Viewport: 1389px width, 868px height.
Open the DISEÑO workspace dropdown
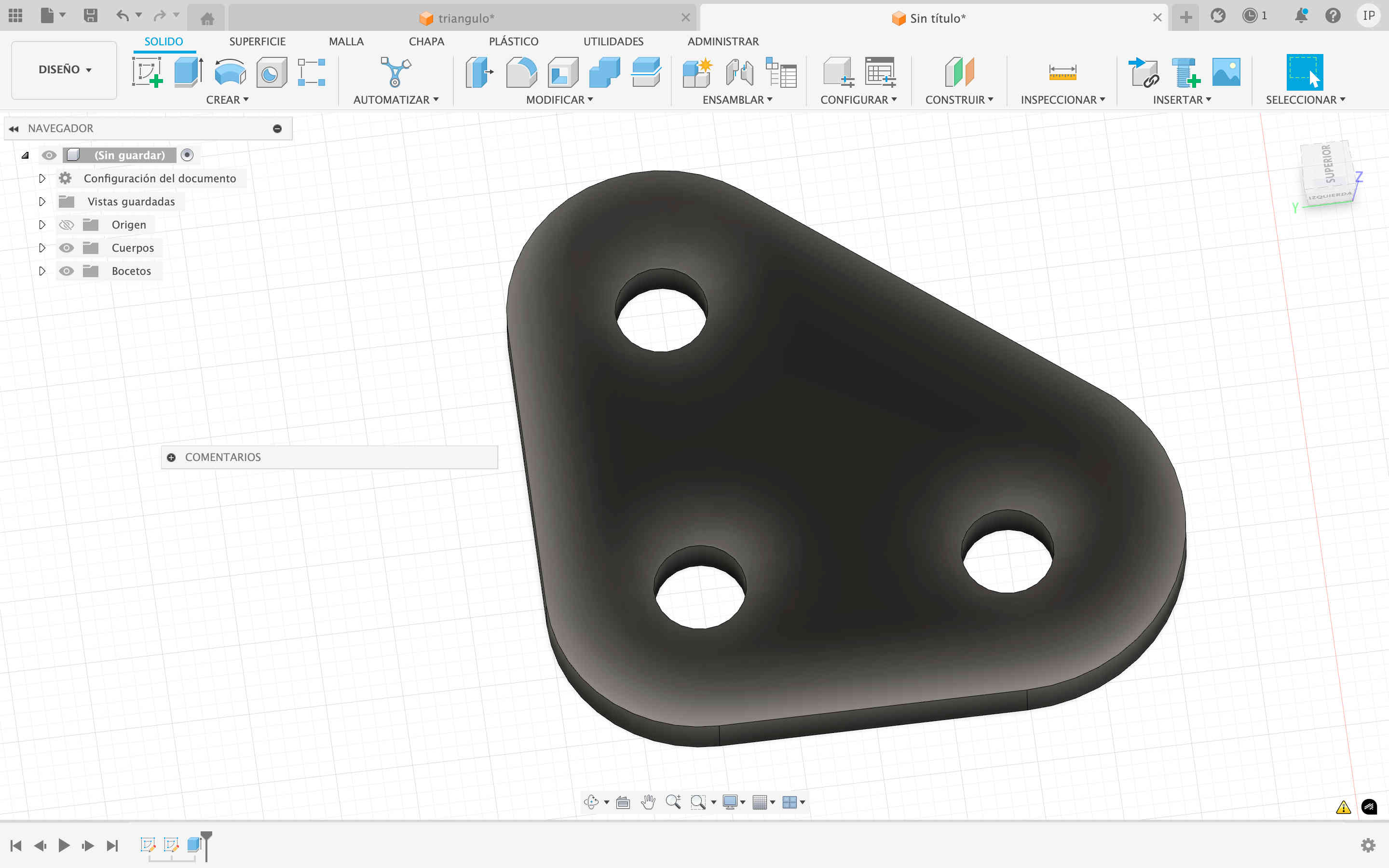pyautogui.click(x=64, y=69)
